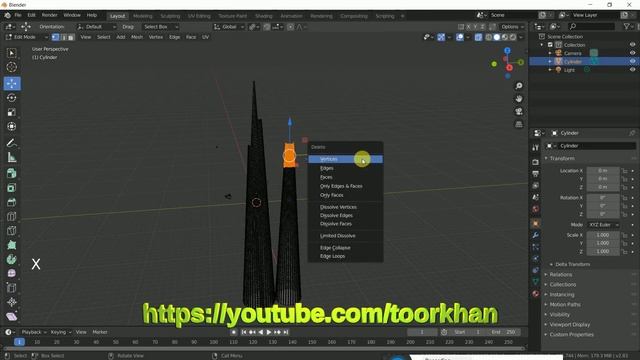The width and height of the screenshot is (640, 360).
Task: Open the Edit Mode dropdown
Action: coord(27,37)
